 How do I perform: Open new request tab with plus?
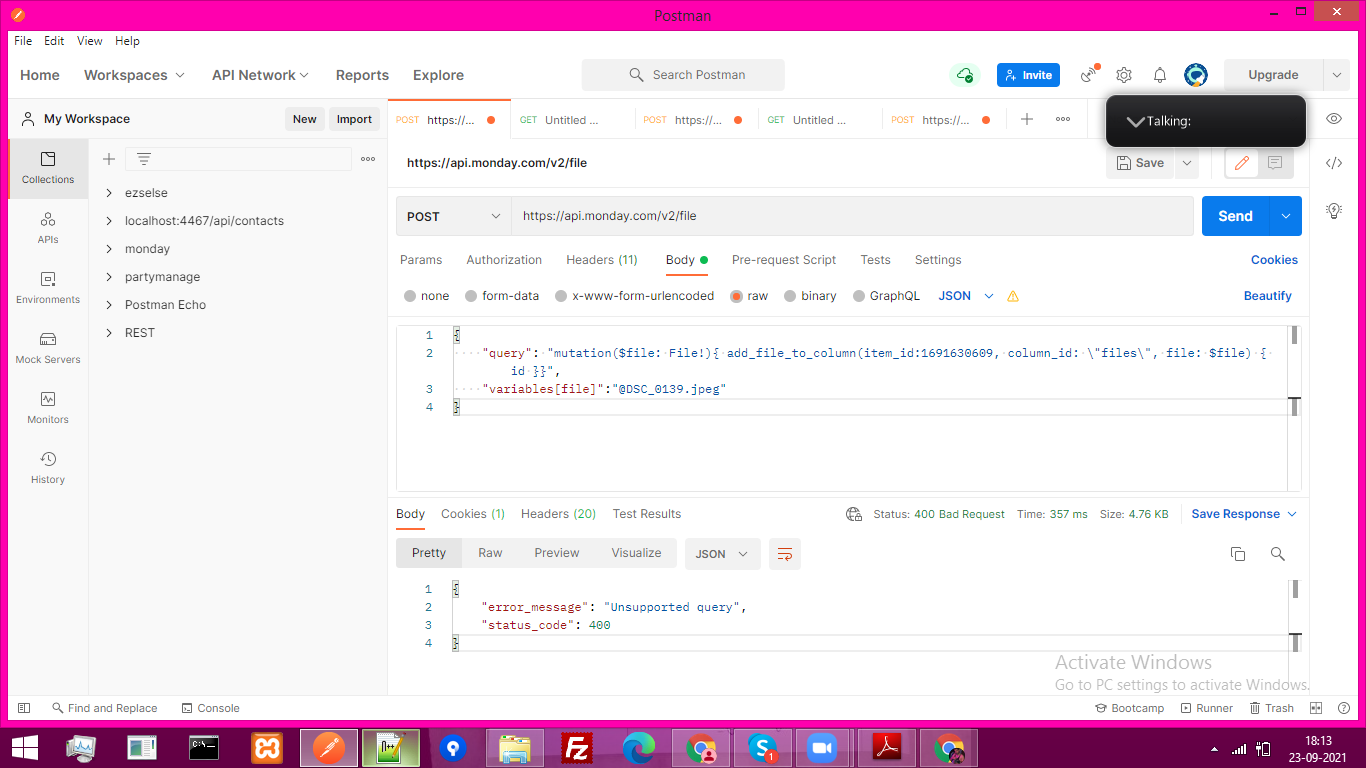click(x=1027, y=119)
